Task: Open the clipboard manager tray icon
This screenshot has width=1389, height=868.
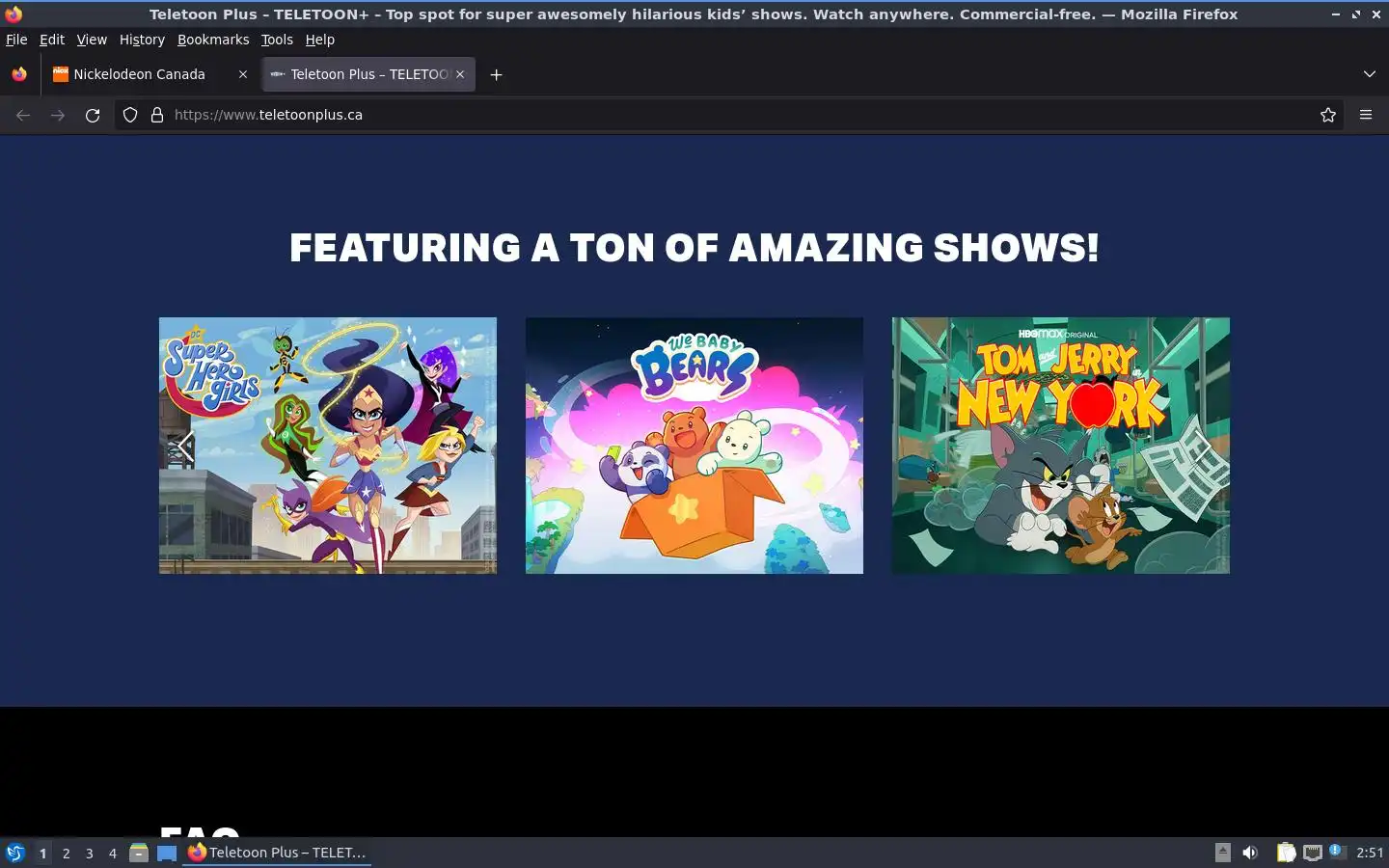Action: [x=1286, y=853]
